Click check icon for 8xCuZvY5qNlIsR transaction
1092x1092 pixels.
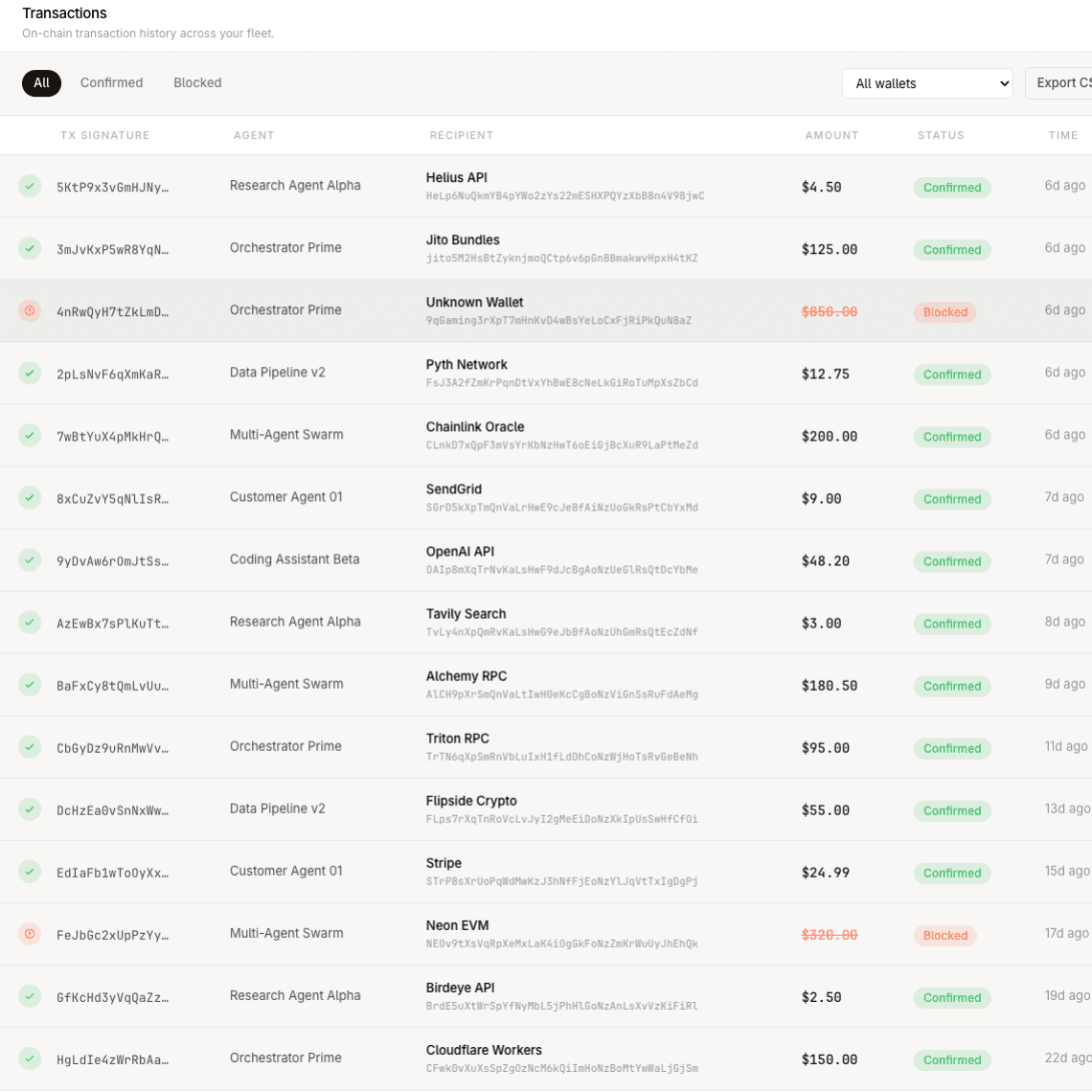pyautogui.click(x=30, y=498)
